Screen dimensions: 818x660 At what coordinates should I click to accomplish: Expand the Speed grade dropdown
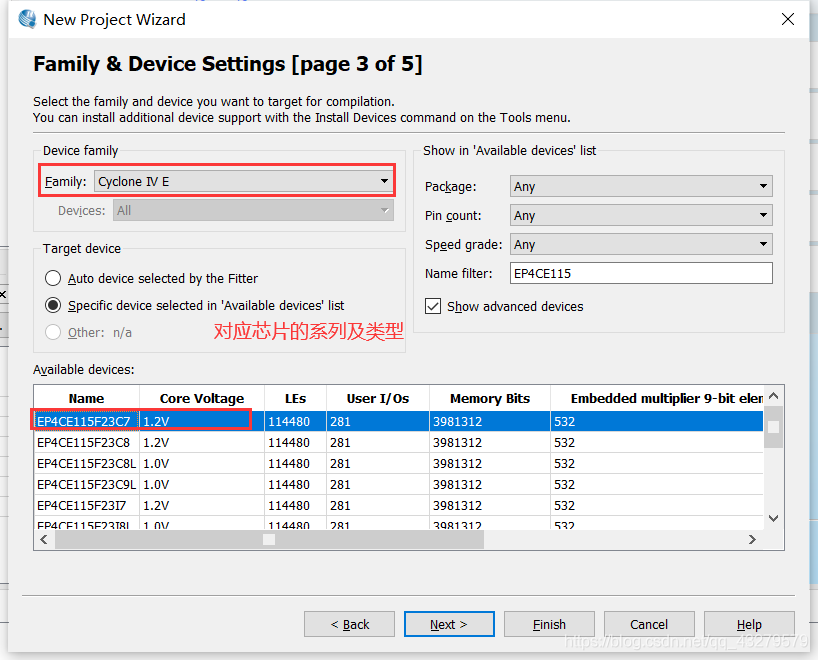(641, 244)
